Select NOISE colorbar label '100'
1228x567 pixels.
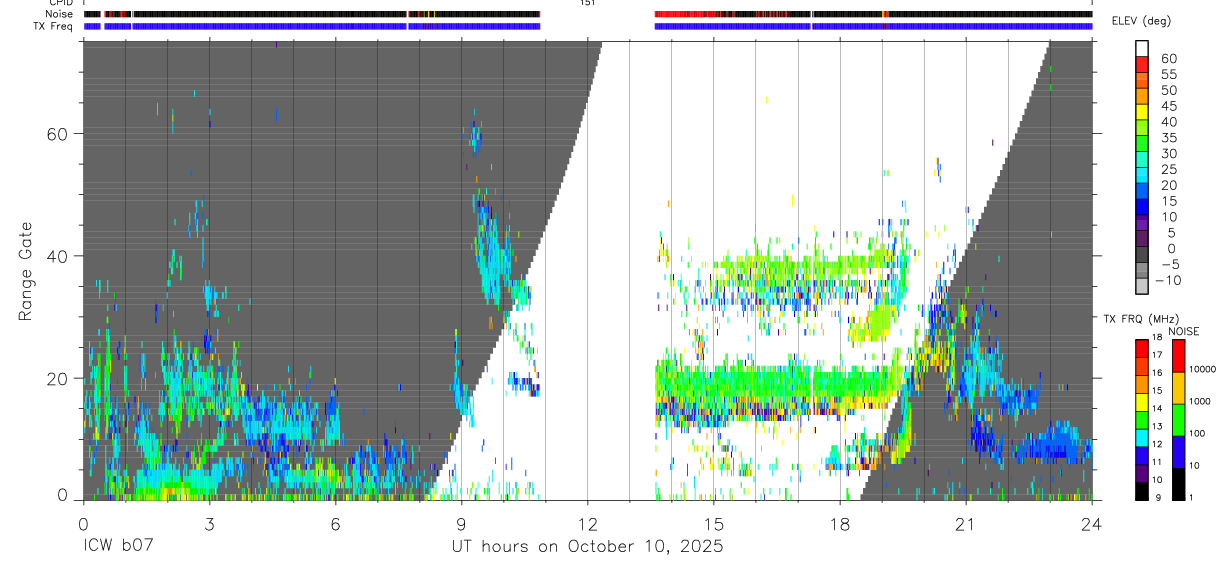point(1198,433)
